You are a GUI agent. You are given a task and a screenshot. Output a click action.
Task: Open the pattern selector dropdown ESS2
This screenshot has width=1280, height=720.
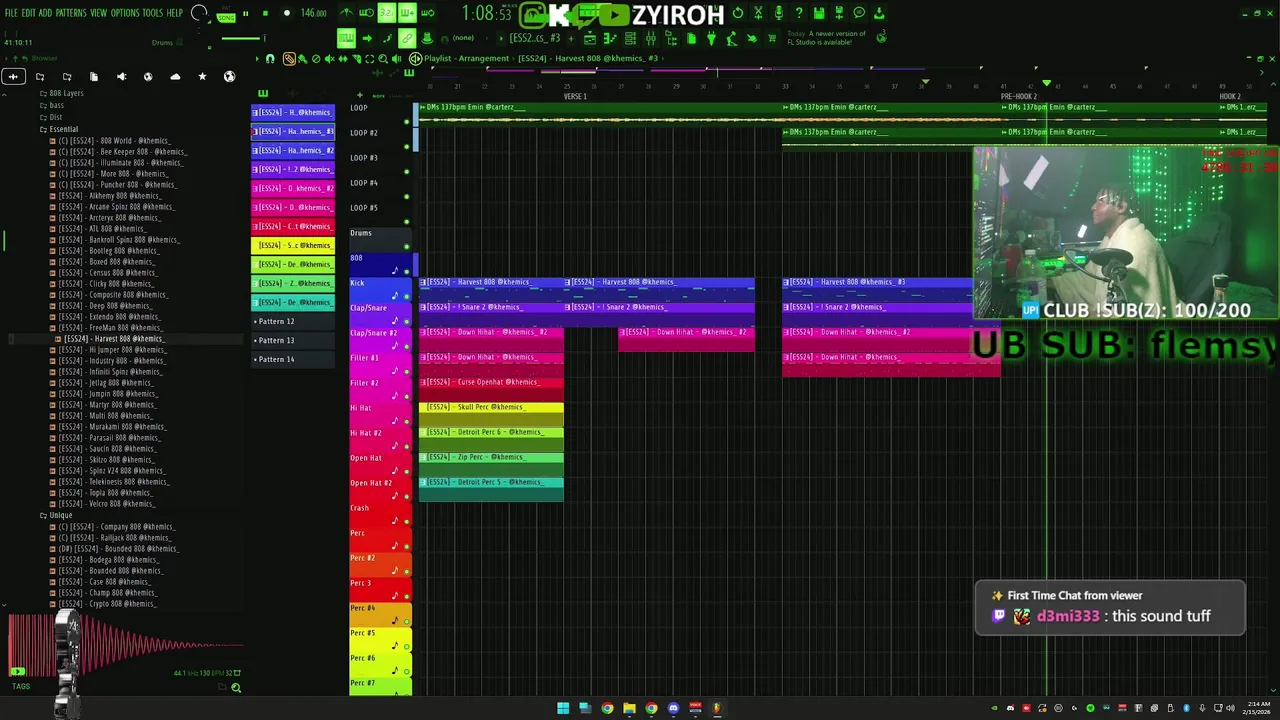point(534,38)
